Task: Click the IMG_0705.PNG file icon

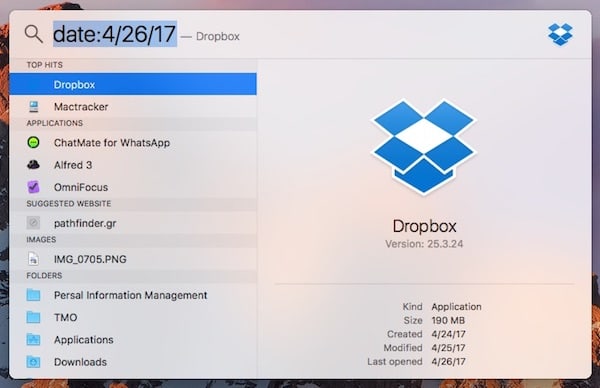Action: pyautogui.click(x=33, y=259)
